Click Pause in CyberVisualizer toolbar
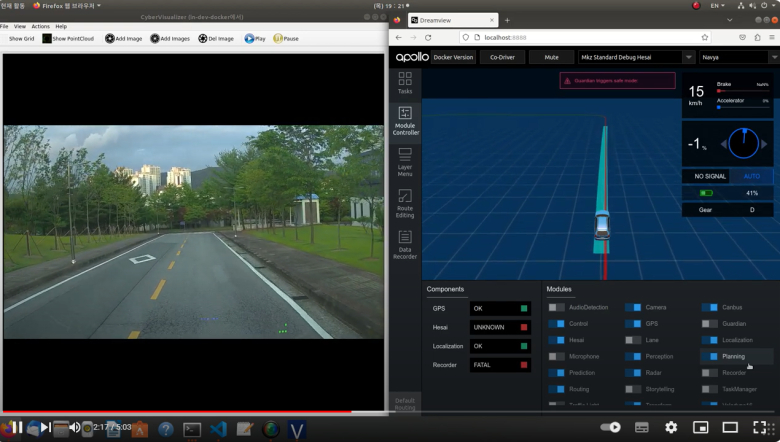The image size is (780, 442). pyautogui.click(x=286, y=38)
